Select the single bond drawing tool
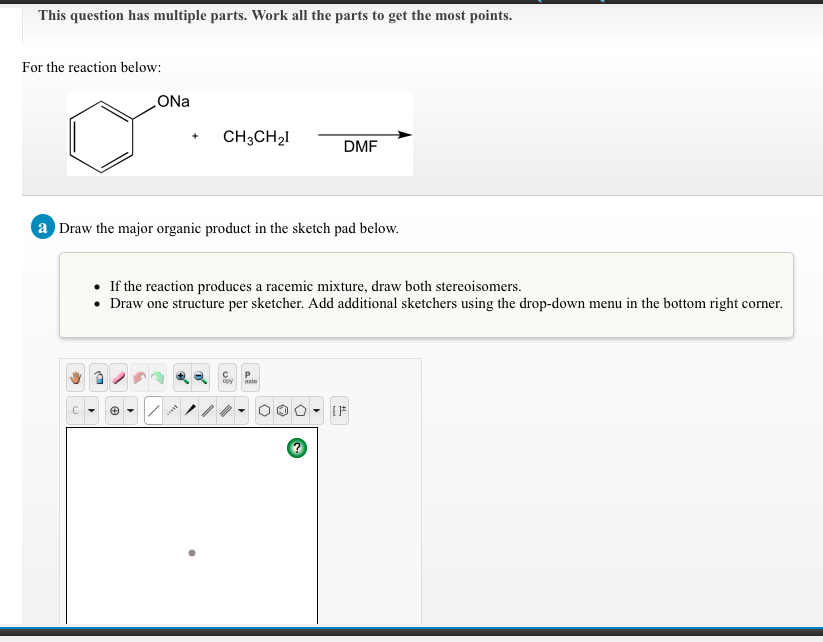This screenshot has height=642, width=823. pyautogui.click(x=153, y=409)
